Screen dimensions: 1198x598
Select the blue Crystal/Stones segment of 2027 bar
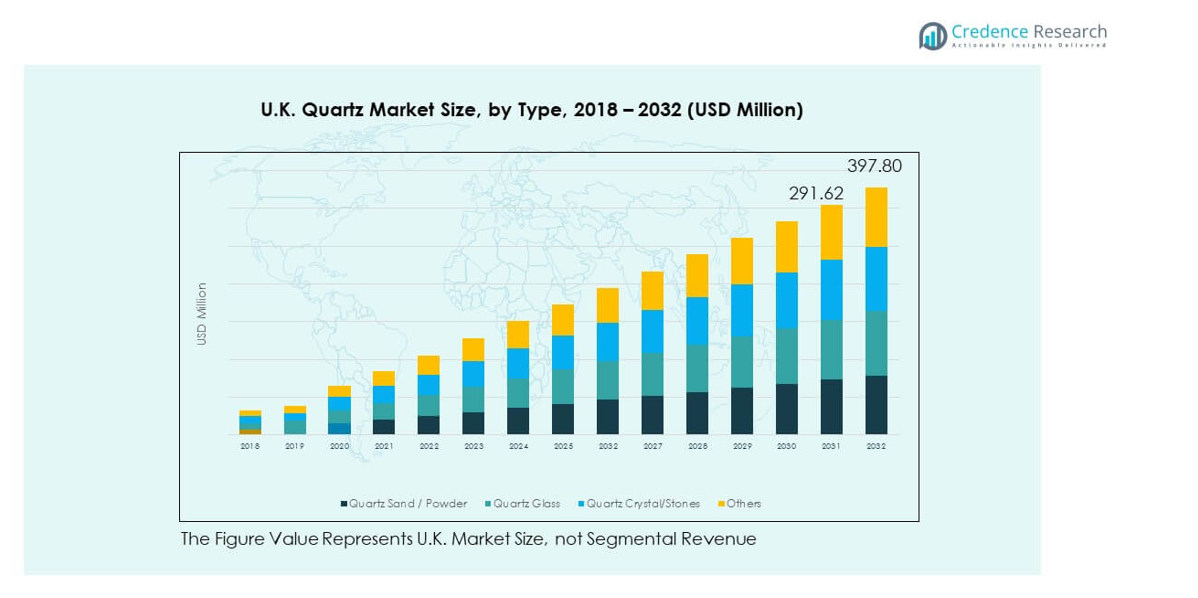[652, 331]
